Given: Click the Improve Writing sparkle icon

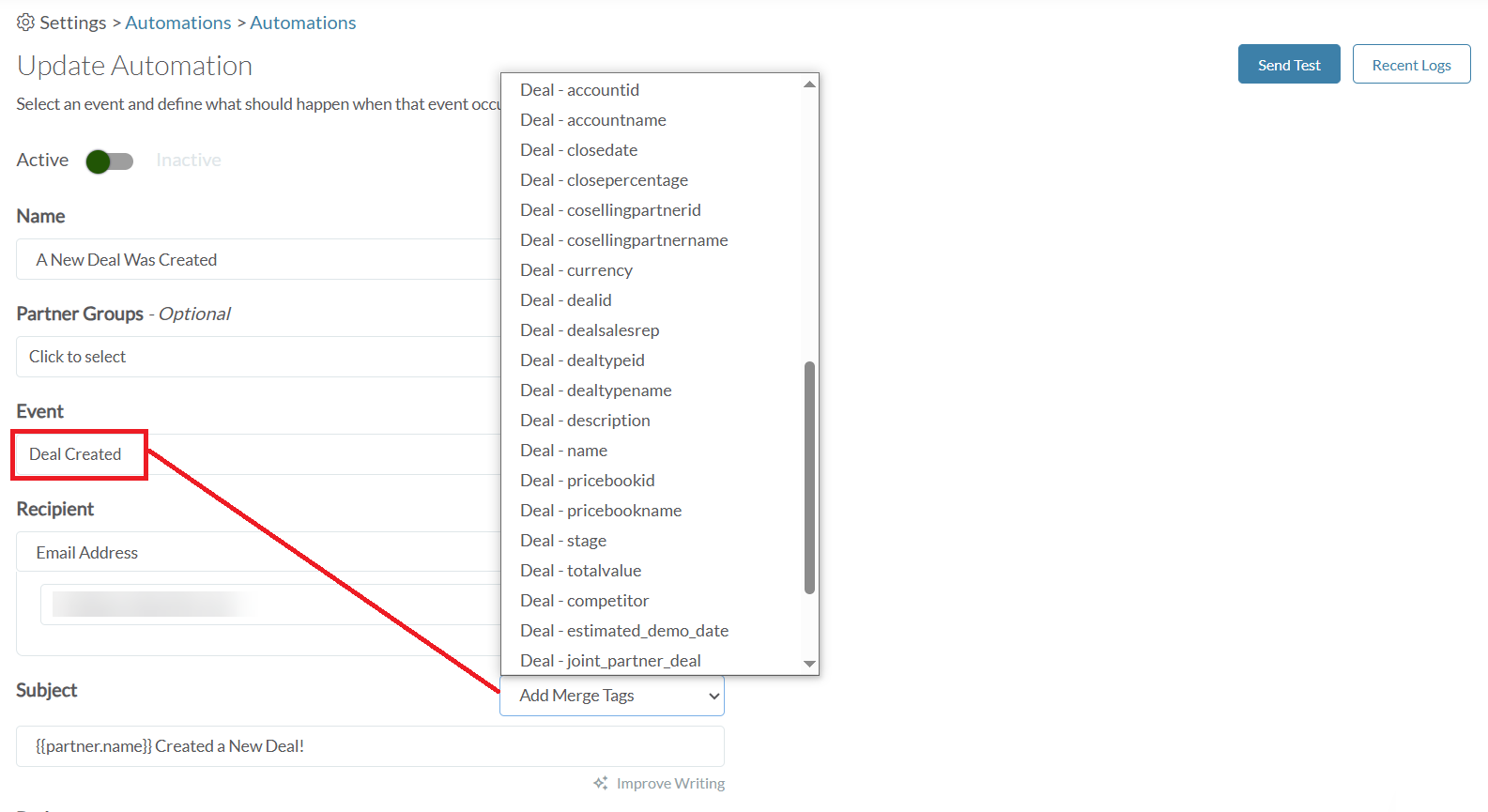Looking at the screenshot, I should point(601,783).
